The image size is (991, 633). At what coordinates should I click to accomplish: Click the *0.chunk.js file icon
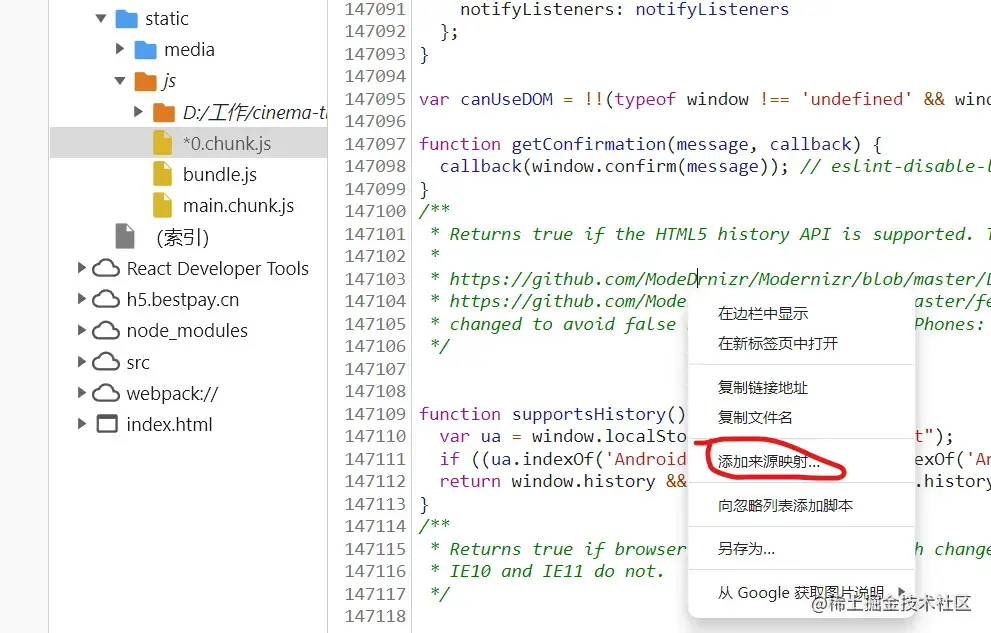[162, 143]
